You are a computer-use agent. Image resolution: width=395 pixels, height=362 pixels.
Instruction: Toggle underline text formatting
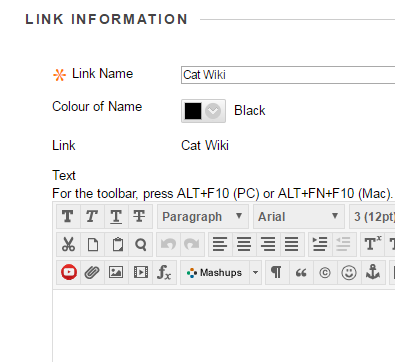116,217
